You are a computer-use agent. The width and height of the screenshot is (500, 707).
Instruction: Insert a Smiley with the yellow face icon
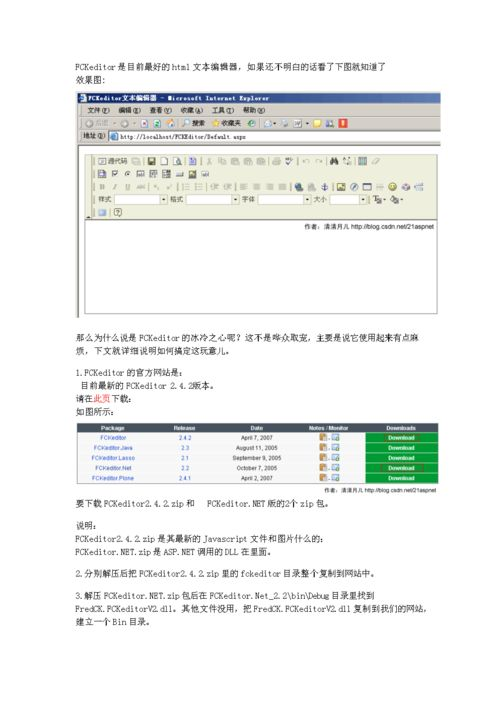[x=392, y=187]
